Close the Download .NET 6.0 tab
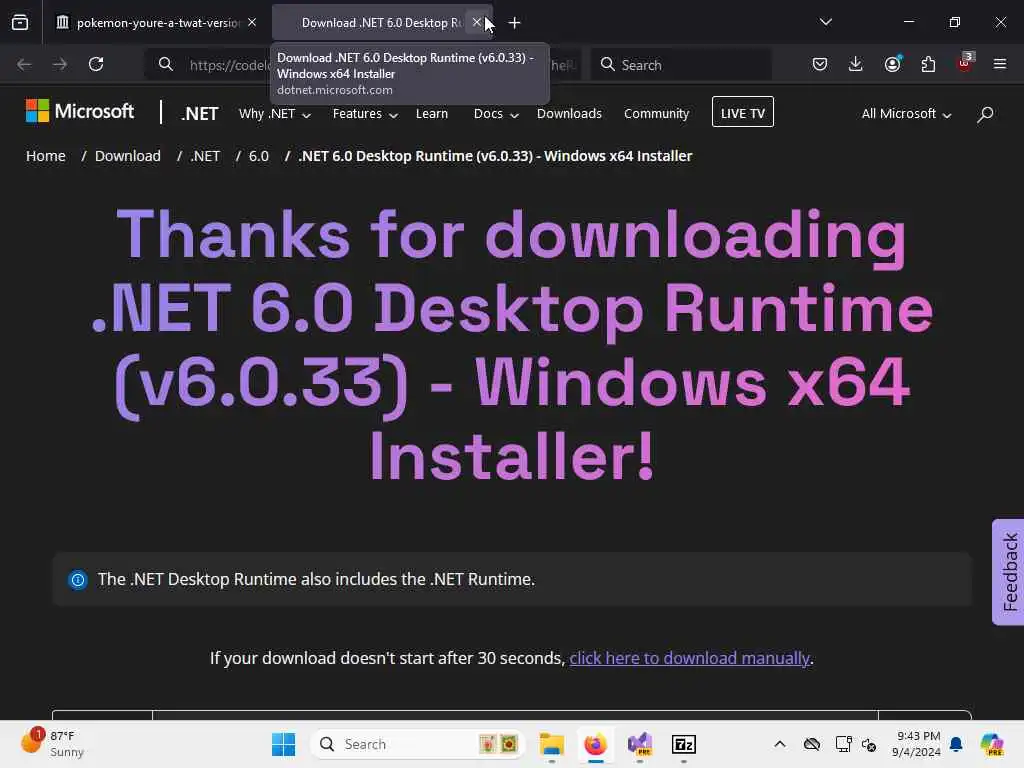1024x768 pixels. (x=477, y=22)
